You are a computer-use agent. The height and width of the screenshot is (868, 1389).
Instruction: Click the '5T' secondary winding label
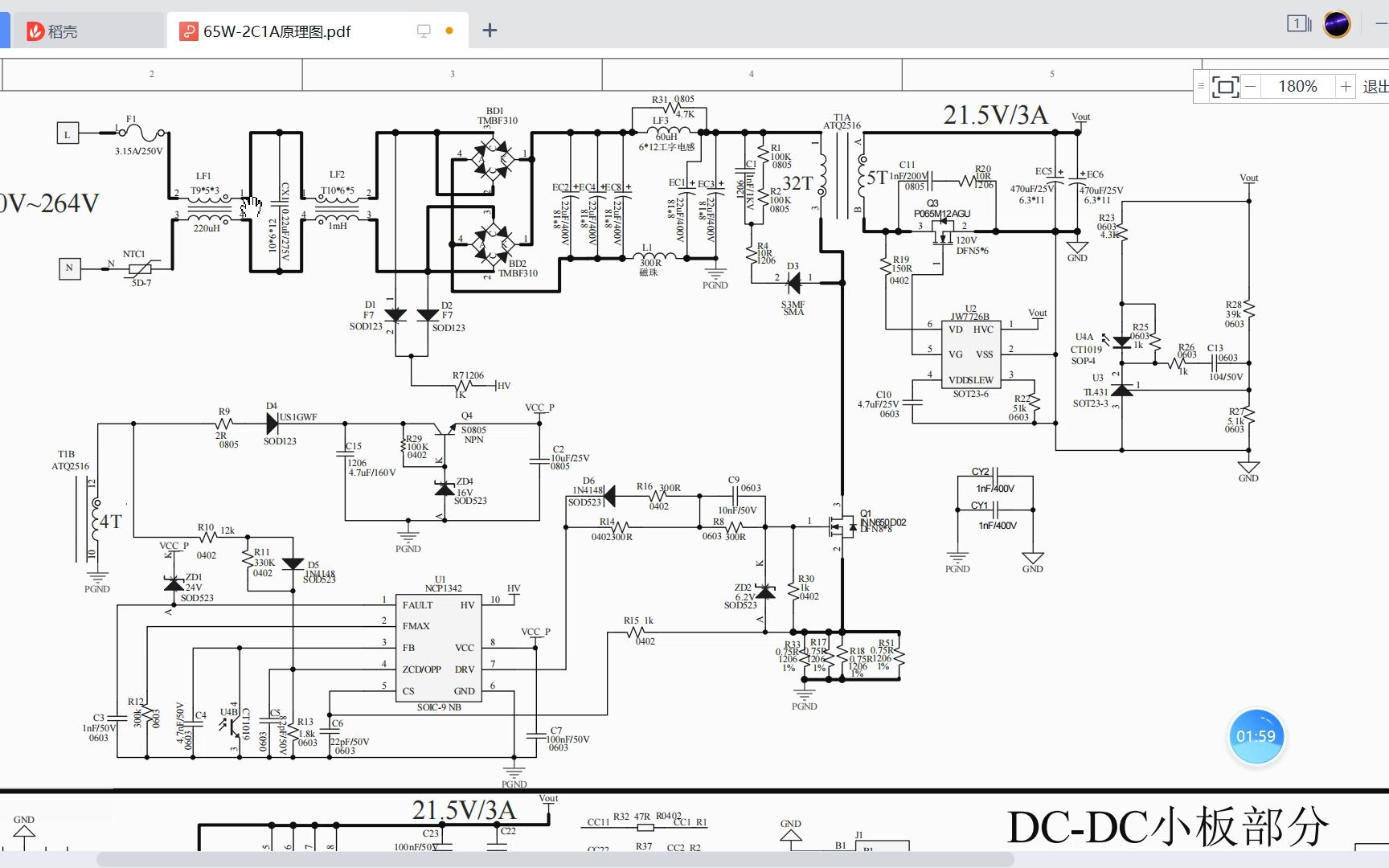[877, 178]
